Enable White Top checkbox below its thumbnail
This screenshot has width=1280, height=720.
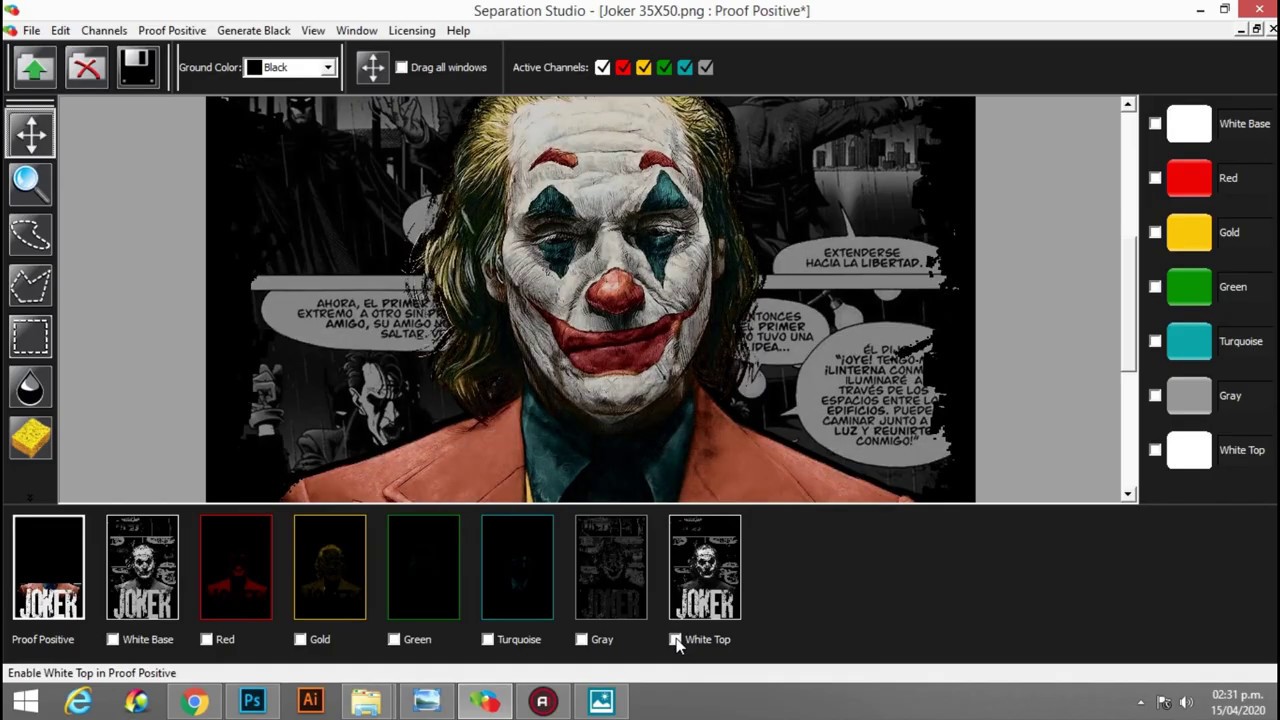coord(675,640)
